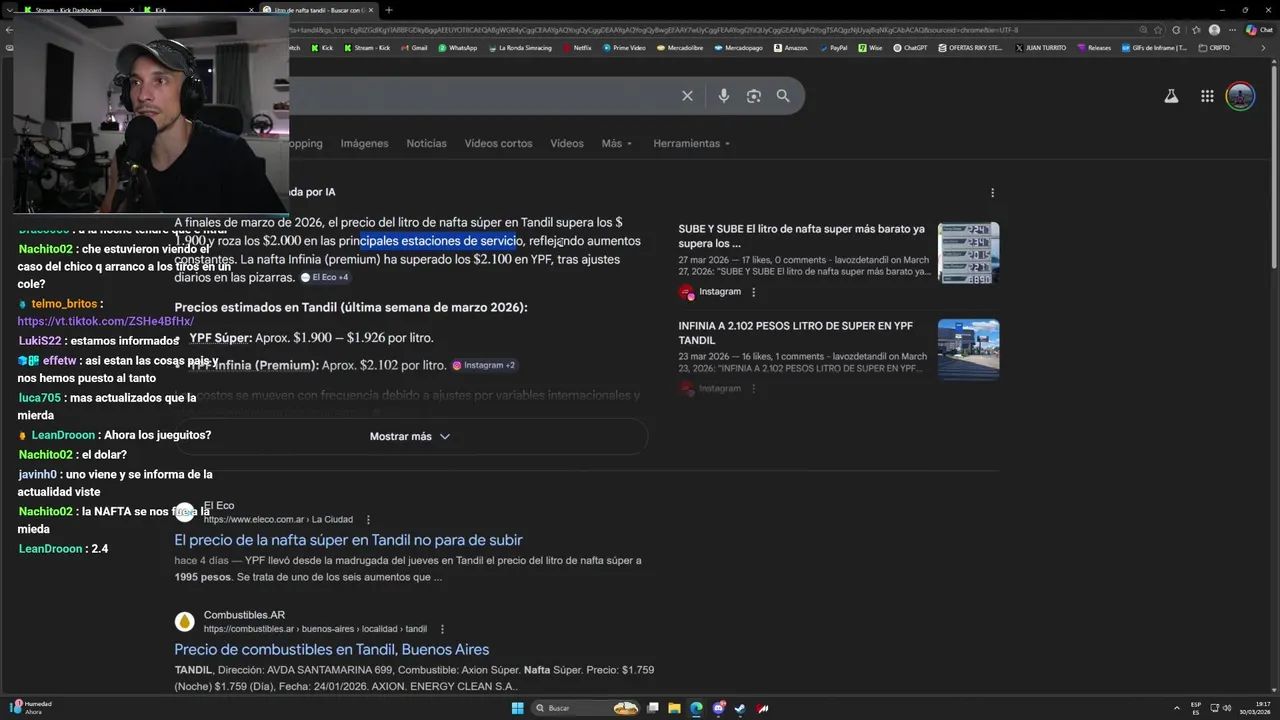Open the PayPal bookmark
This screenshot has height=720, width=1280.
point(833,47)
